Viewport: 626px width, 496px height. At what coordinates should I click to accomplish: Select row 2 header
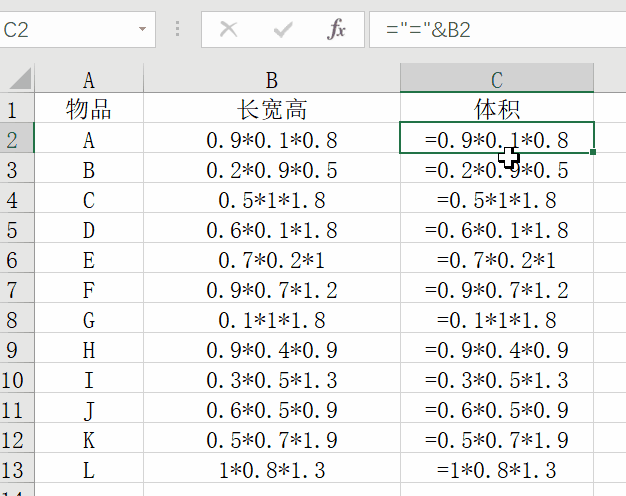(x=17, y=138)
